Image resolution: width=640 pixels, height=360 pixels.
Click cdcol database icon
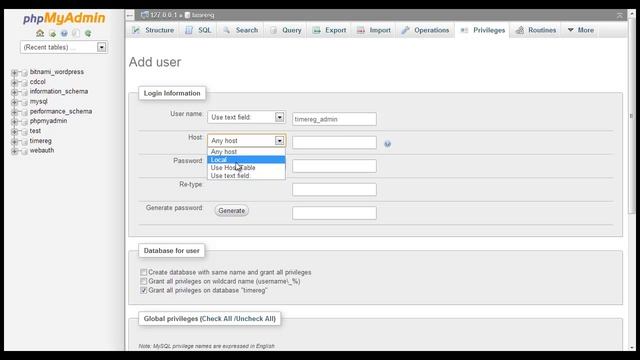point(24,82)
